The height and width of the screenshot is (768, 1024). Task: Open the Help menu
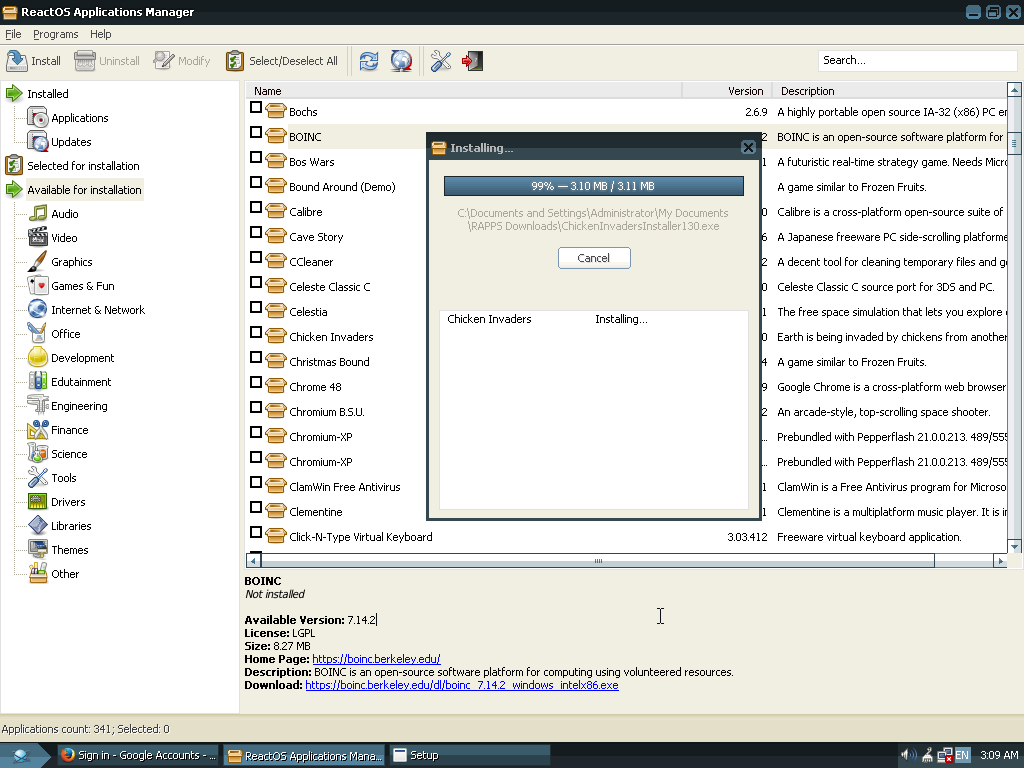tap(101, 34)
